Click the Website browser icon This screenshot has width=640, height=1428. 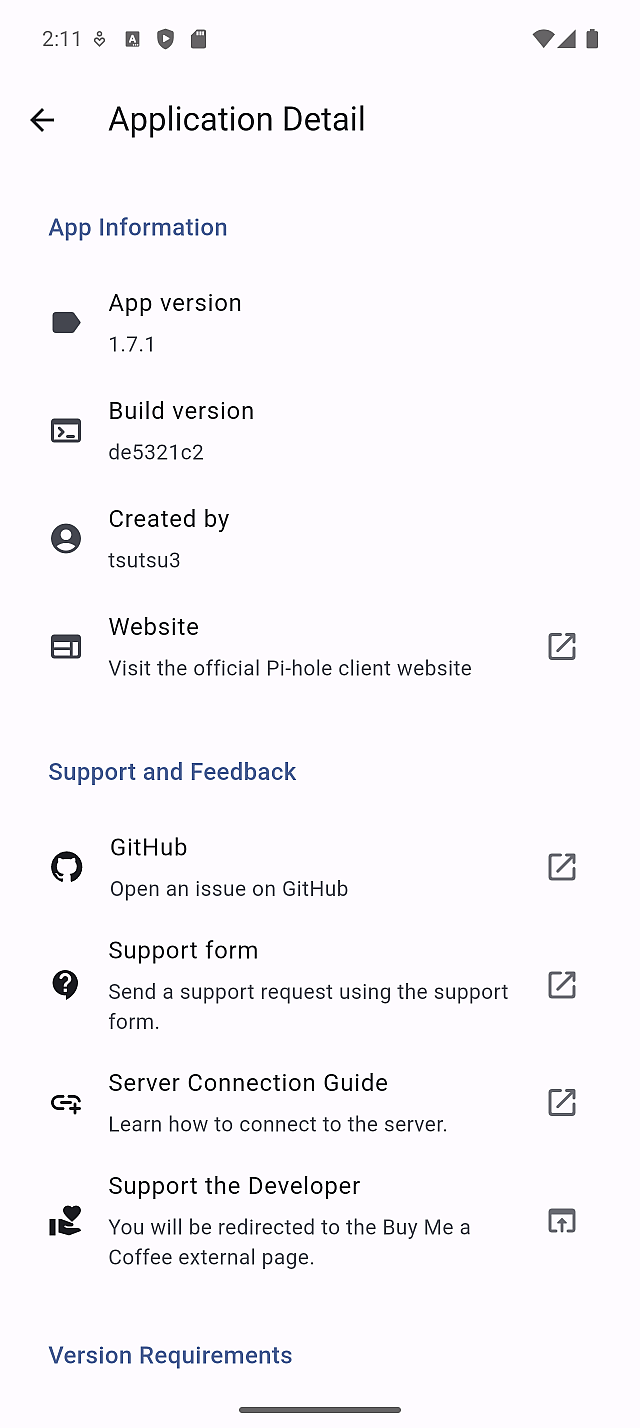[x=66, y=647]
